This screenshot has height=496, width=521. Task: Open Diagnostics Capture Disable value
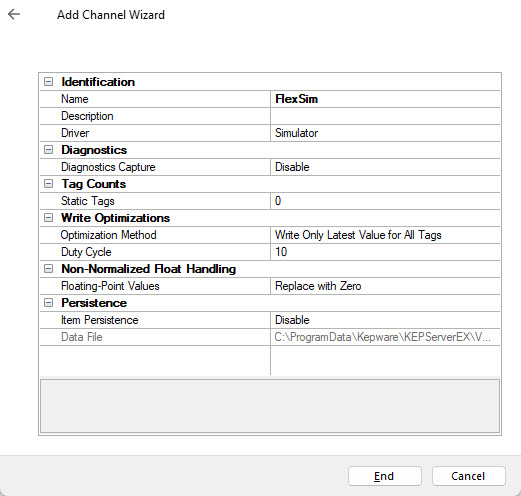(385, 167)
